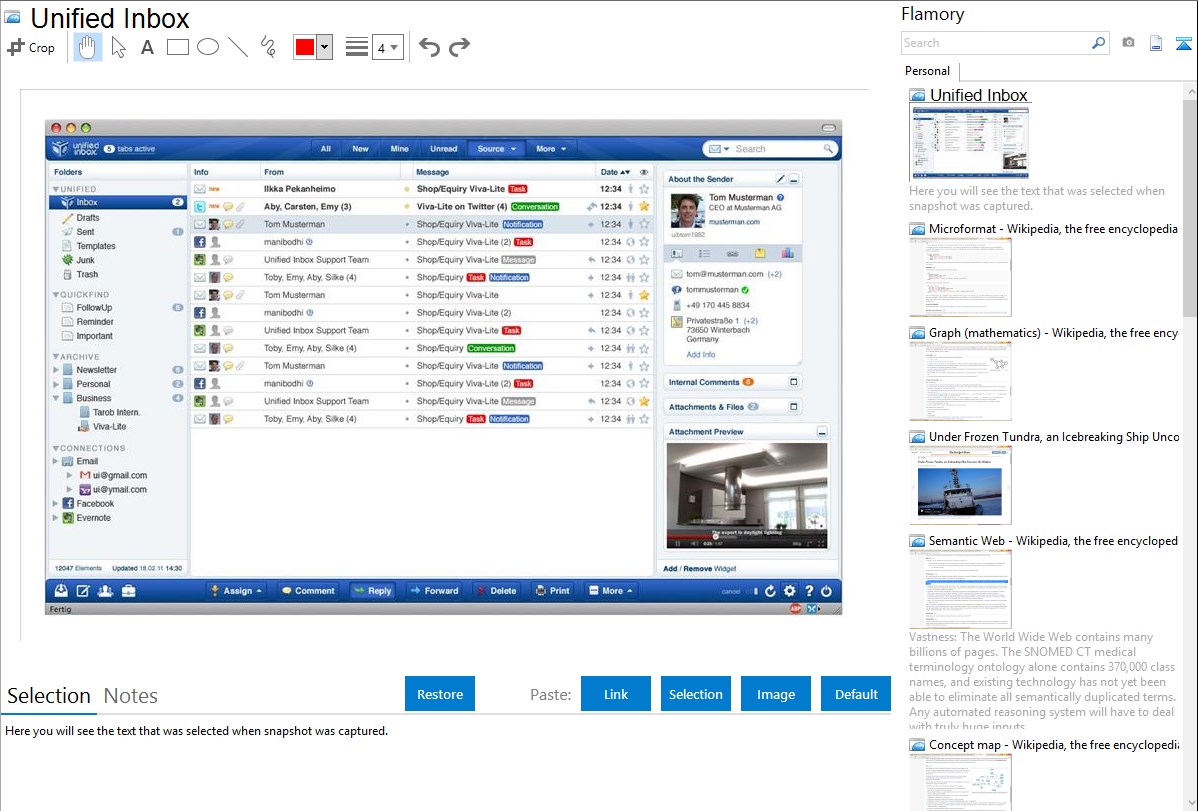Click the Crop tool button
Screen dimensions: 1198x811
pyautogui.click(x=31, y=47)
